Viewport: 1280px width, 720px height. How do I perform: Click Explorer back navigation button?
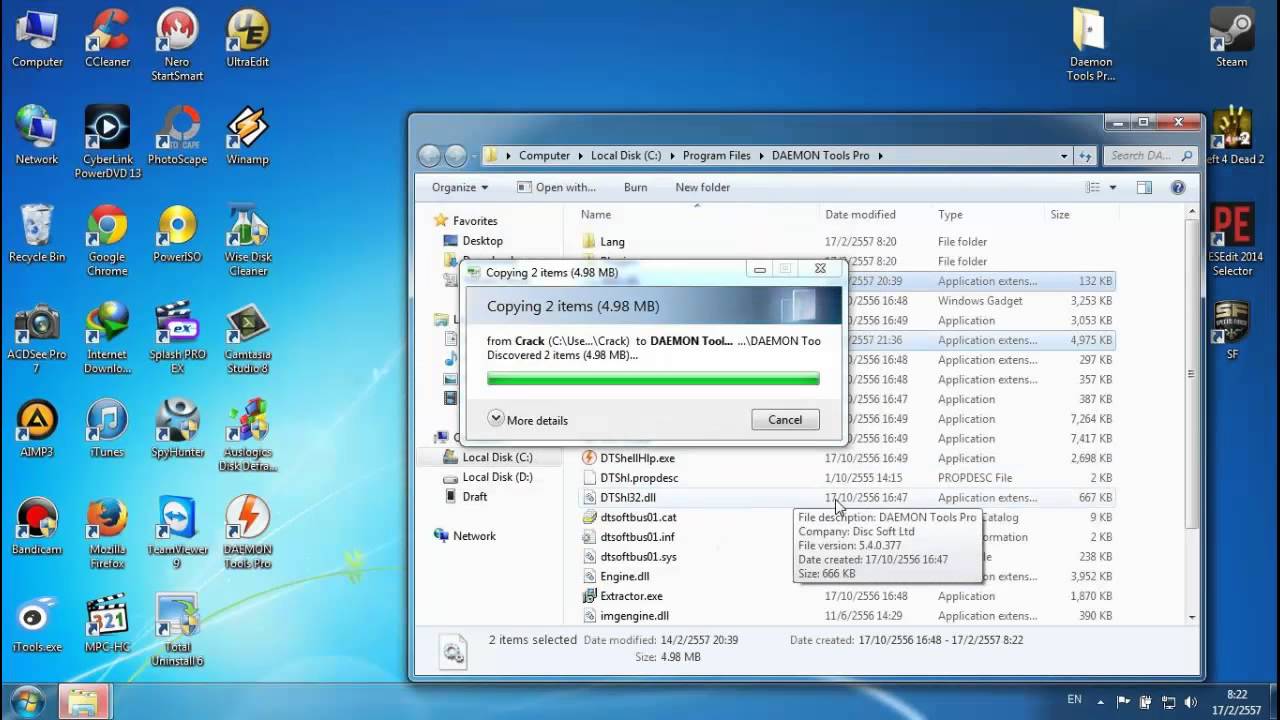coord(430,156)
